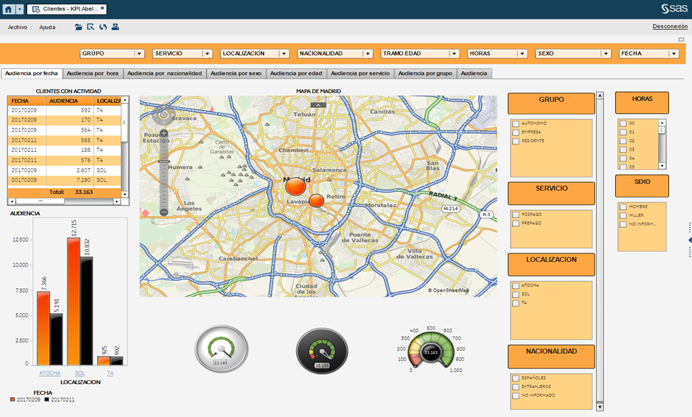The width and height of the screenshot is (692, 417).
Task: Switch to Audiencia por hora tab
Action: [x=93, y=73]
